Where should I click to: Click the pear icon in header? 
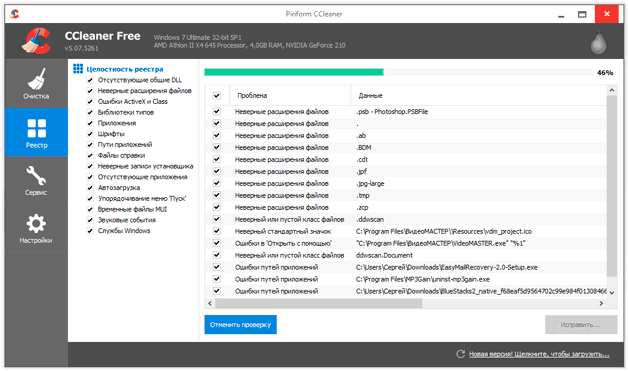coord(598,42)
